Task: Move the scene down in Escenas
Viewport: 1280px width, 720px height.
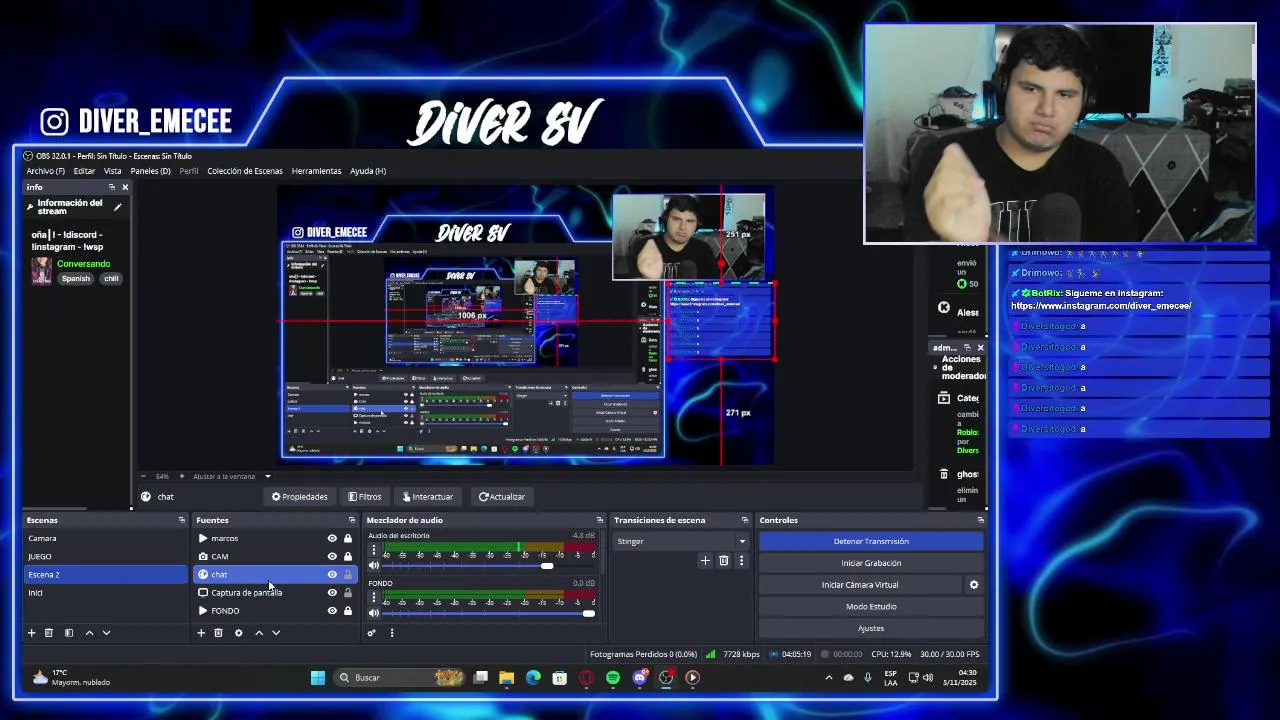Action: coord(106,633)
